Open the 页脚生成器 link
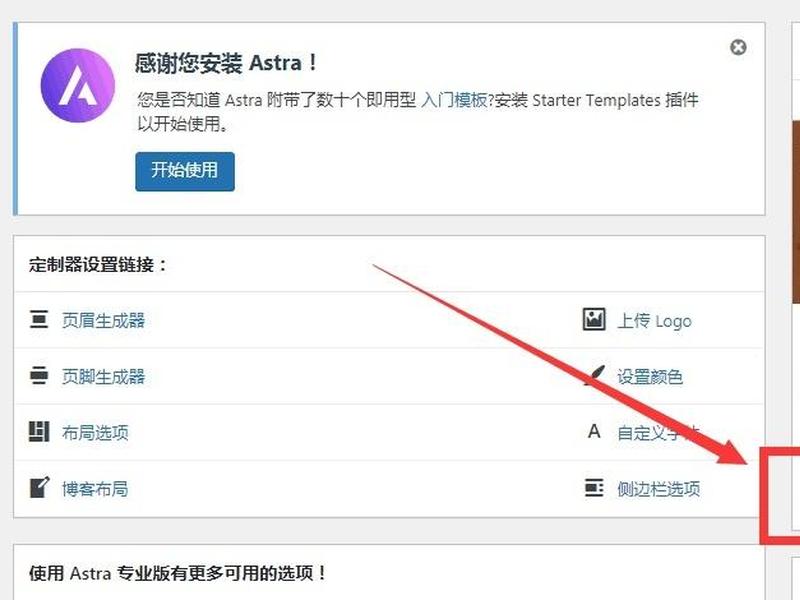This screenshot has height=600, width=800. point(104,377)
